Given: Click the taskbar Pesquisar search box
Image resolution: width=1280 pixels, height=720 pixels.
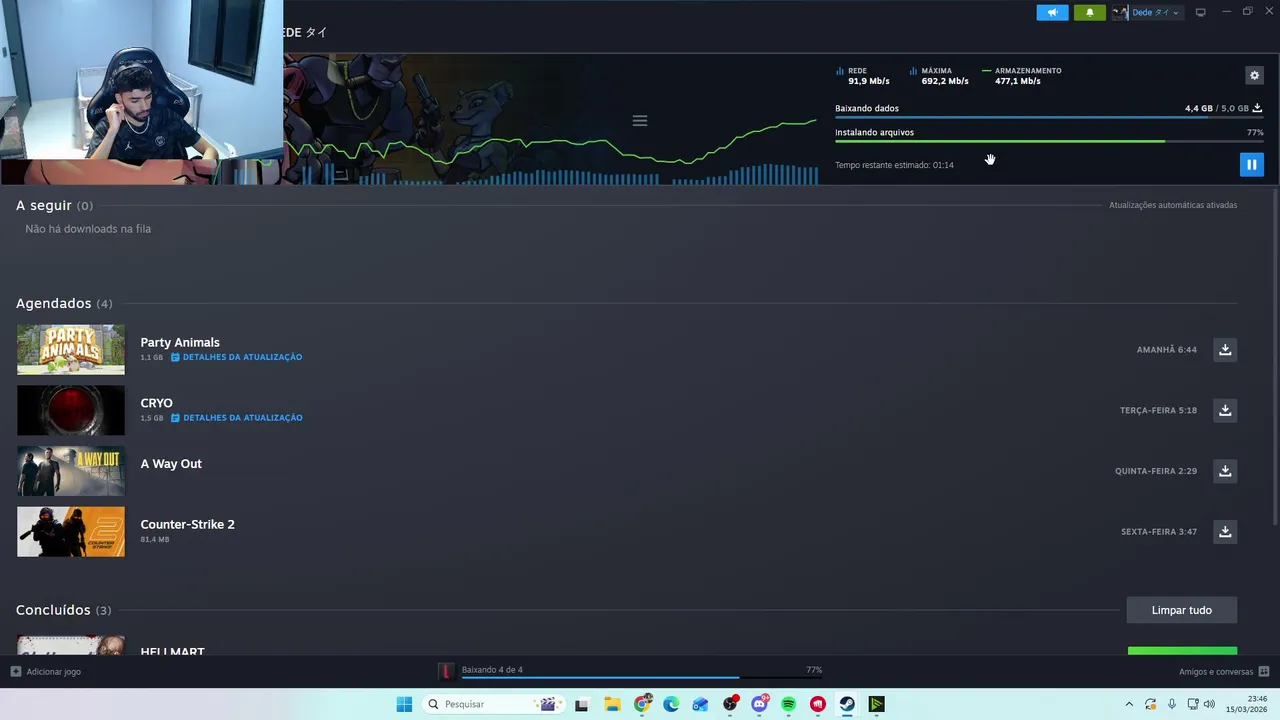Looking at the screenshot, I should point(492,704).
